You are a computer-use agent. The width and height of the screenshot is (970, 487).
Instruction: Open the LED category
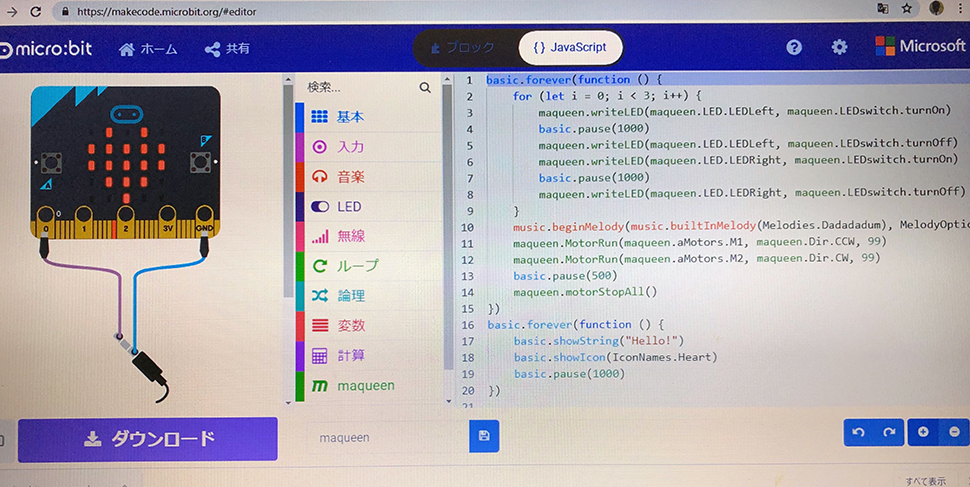[368, 207]
